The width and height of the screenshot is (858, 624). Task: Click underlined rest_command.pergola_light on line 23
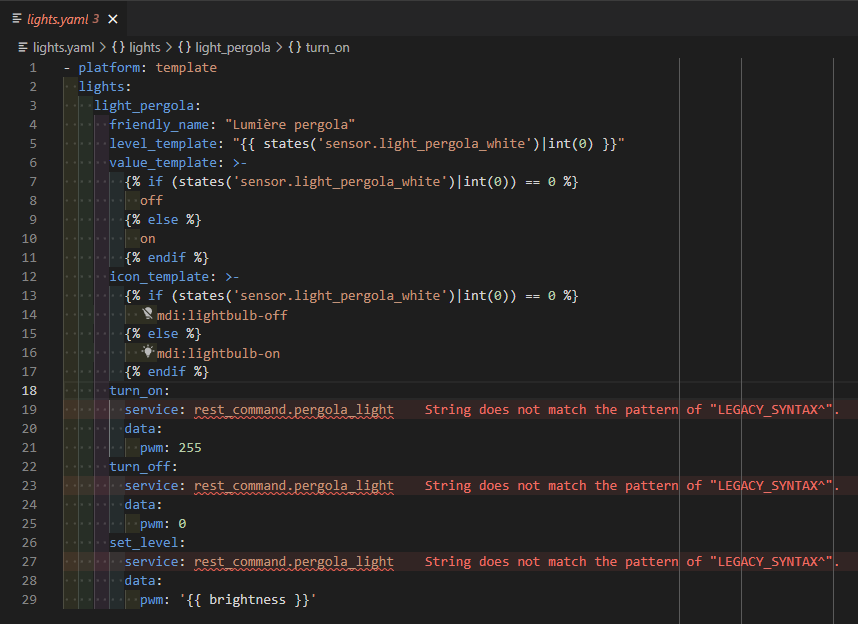click(x=294, y=486)
